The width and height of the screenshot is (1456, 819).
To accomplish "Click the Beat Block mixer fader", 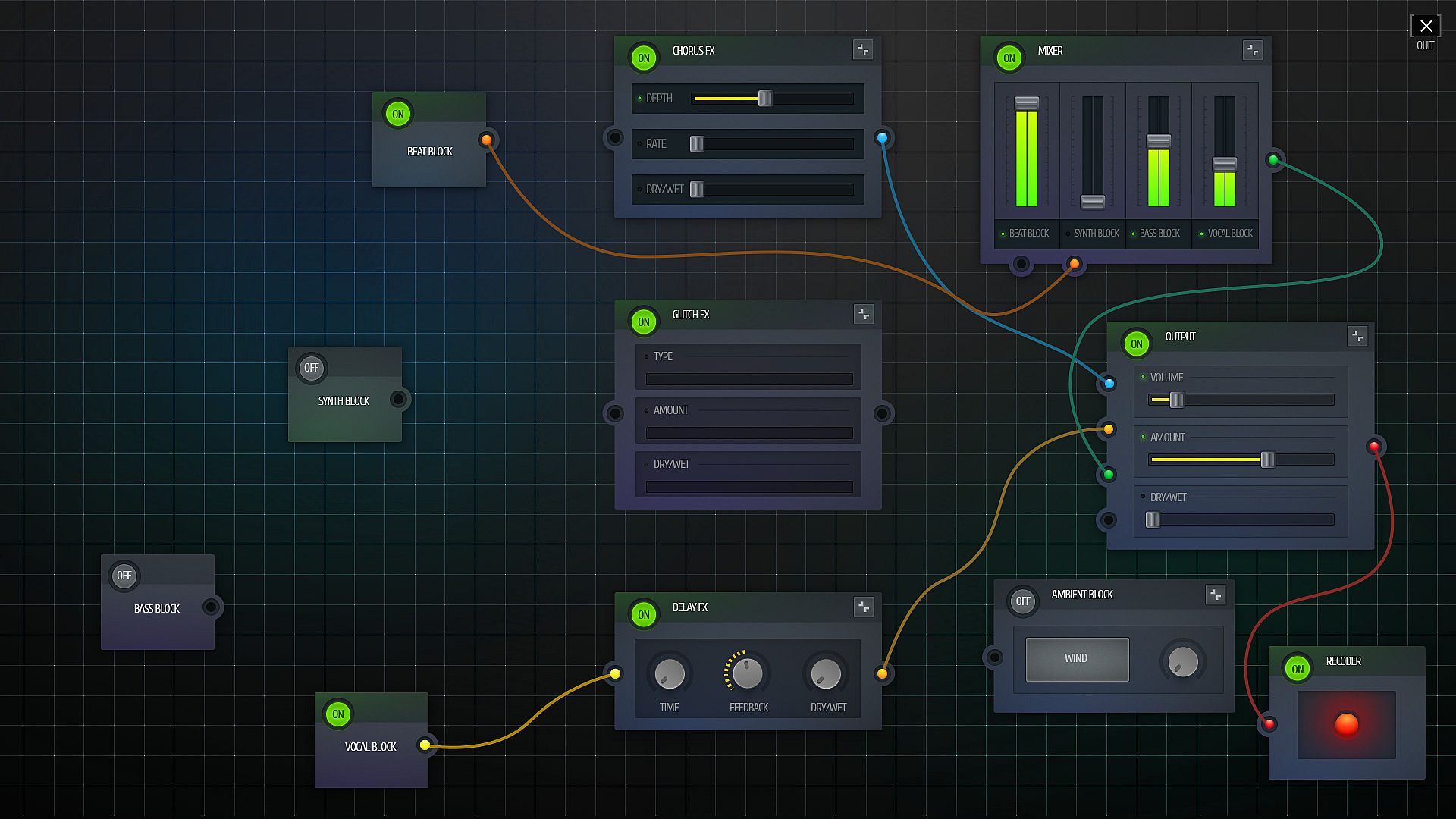I will point(1027,103).
